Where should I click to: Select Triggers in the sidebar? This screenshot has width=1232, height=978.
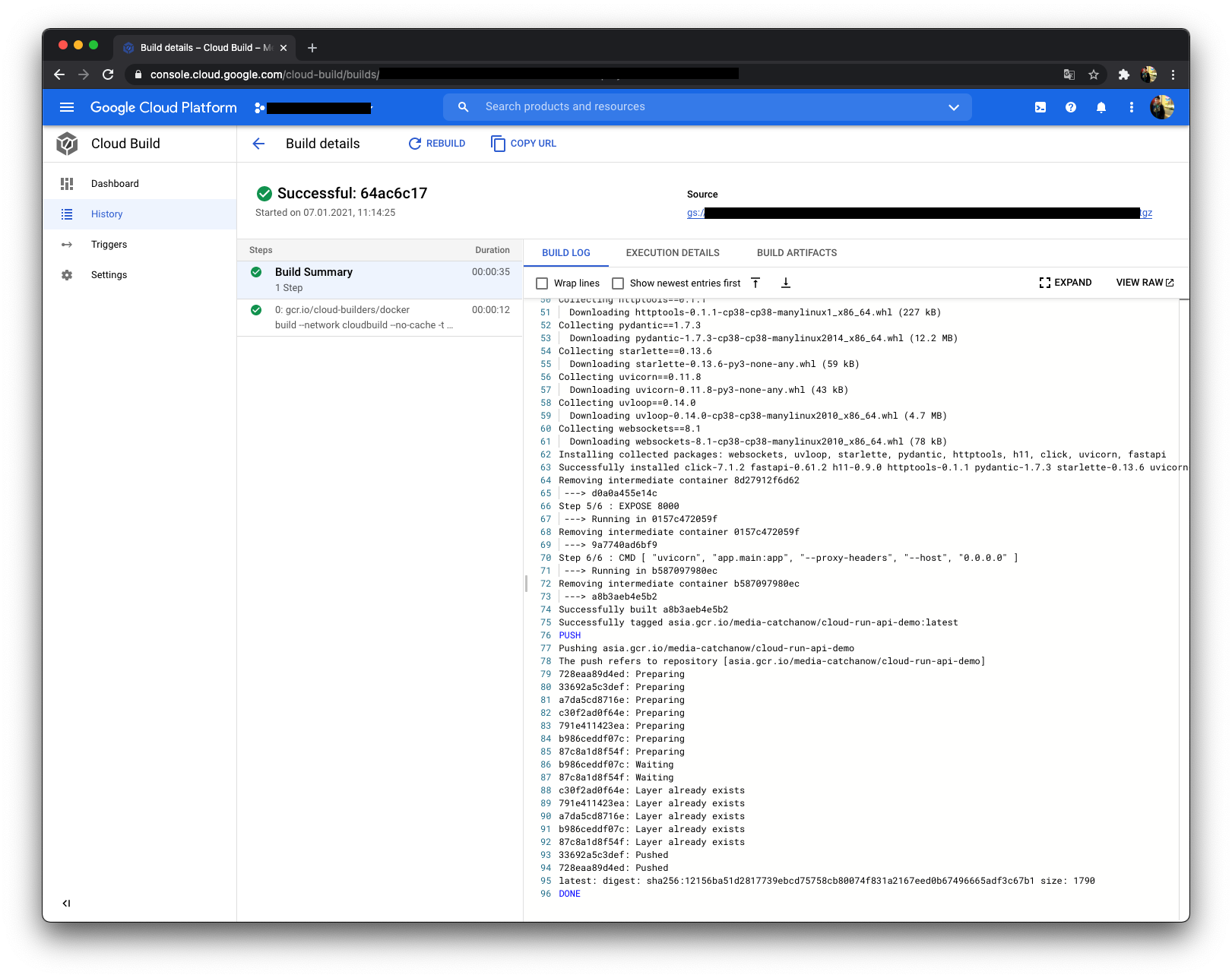tap(109, 244)
